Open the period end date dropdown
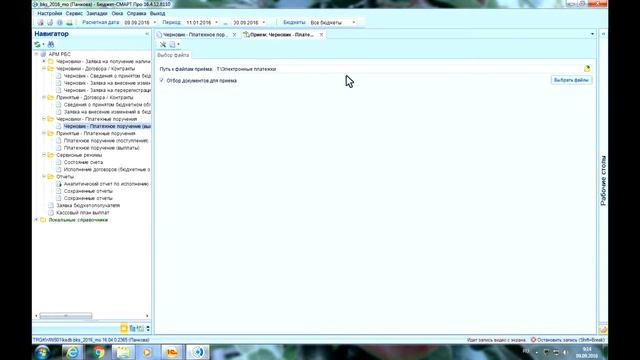Image resolution: width=640 pixels, height=360 pixels. (x=264, y=22)
